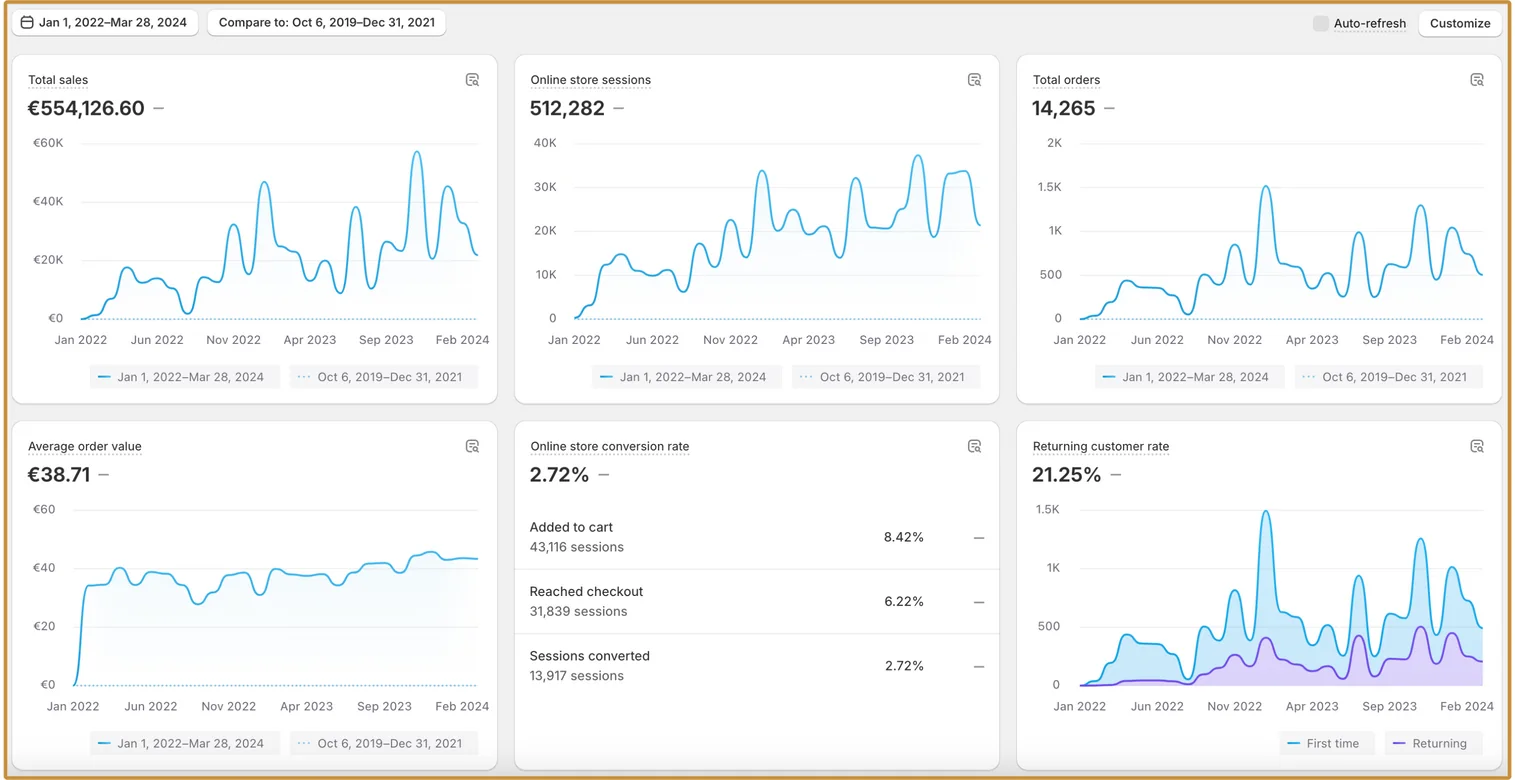Toggle comparison-period legend in Online store sessions
This screenshot has width=1515, height=780.
pyautogui.click(x=886, y=377)
